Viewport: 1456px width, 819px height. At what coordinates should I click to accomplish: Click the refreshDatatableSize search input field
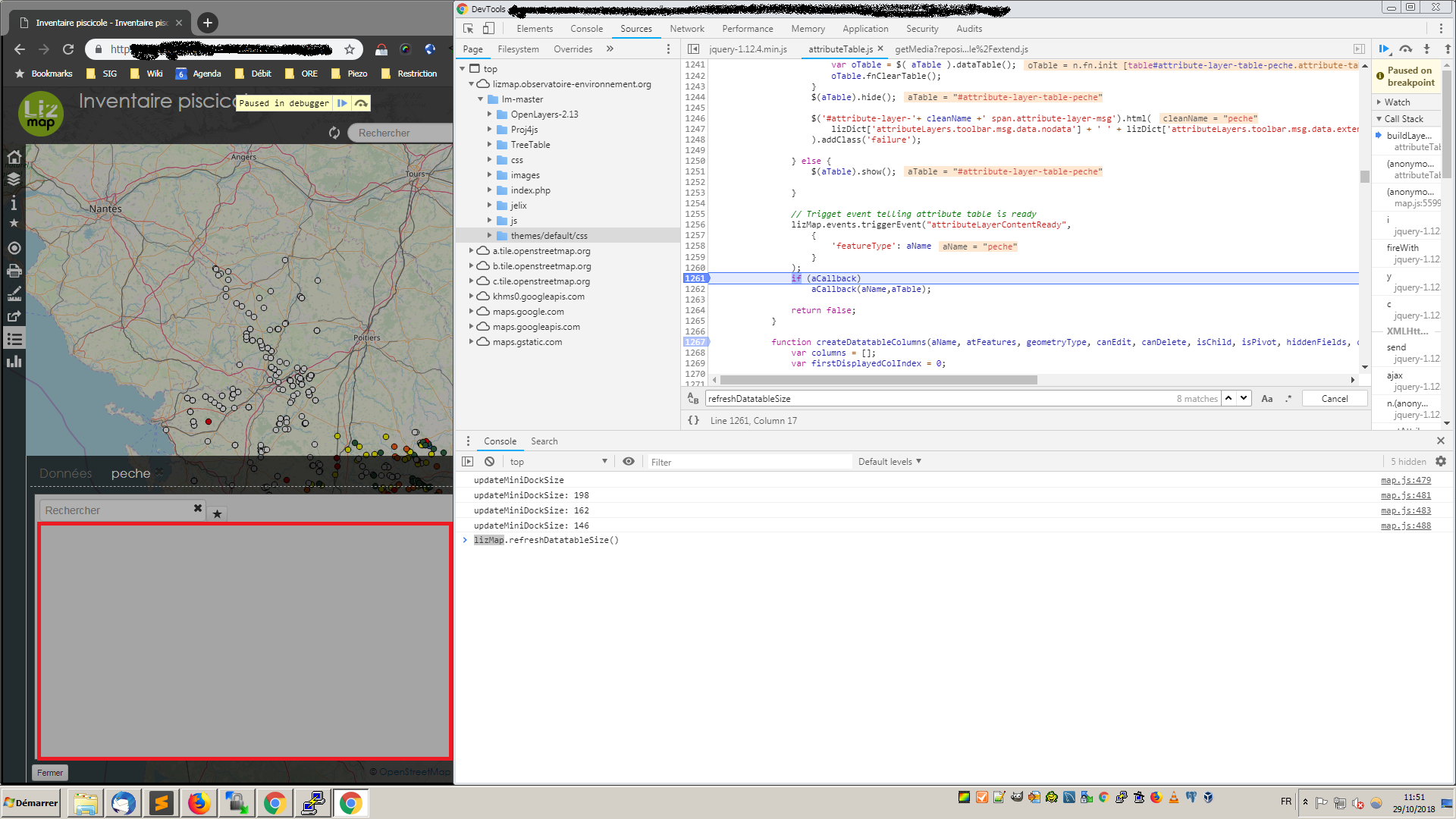tap(910, 398)
